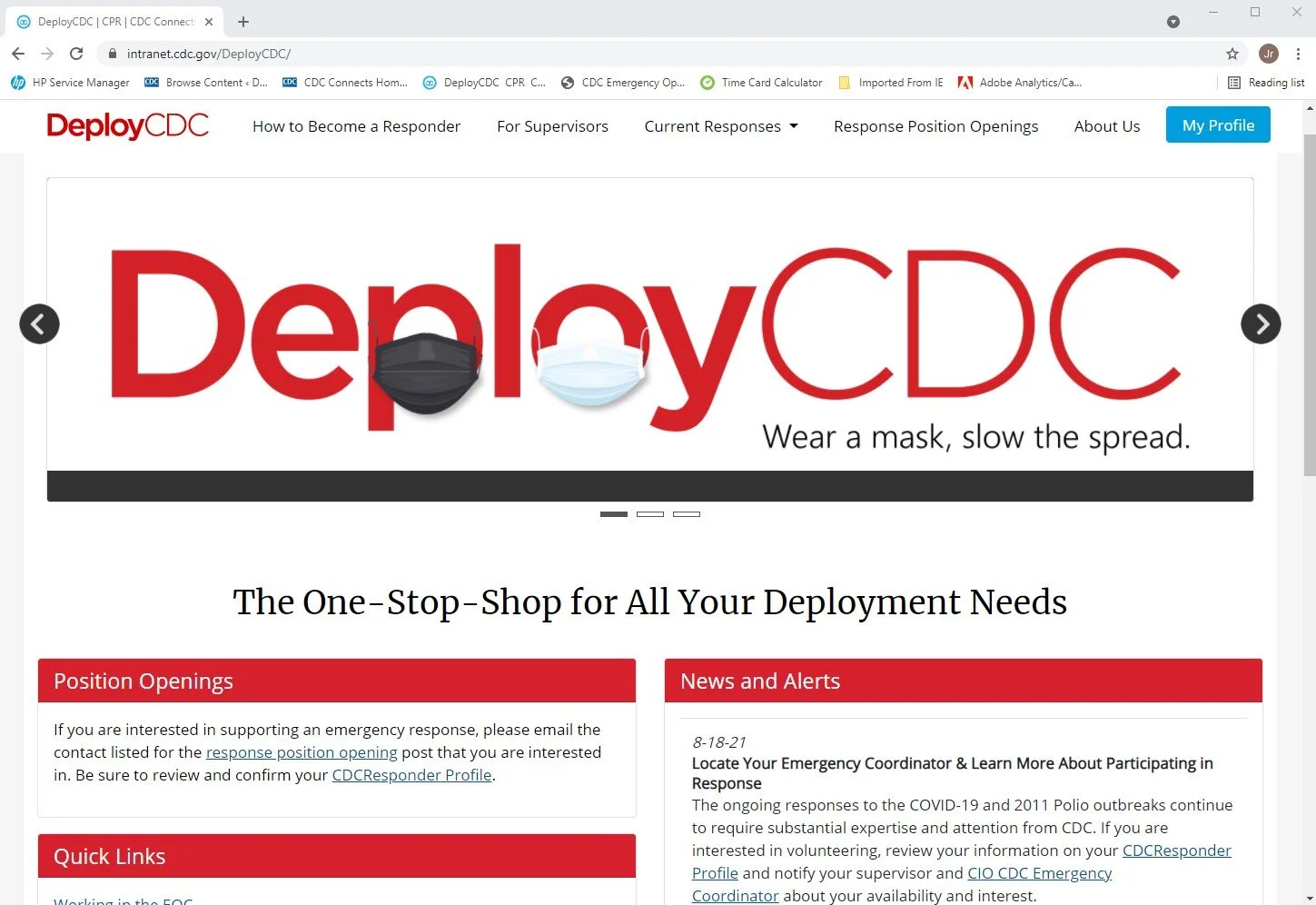Screen dimensions: 1316x905
Task: Open the Browse Content bookmark
Action: coord(207,83)
